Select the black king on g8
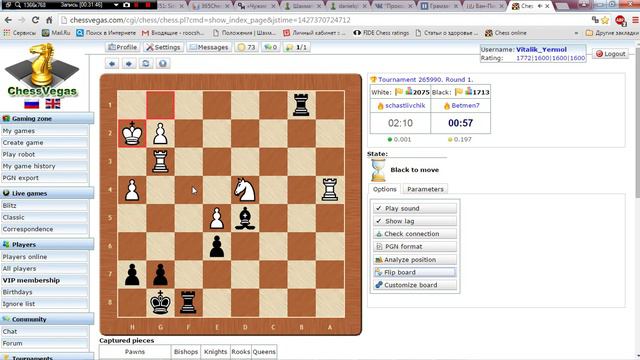 [x=160, y=303]
